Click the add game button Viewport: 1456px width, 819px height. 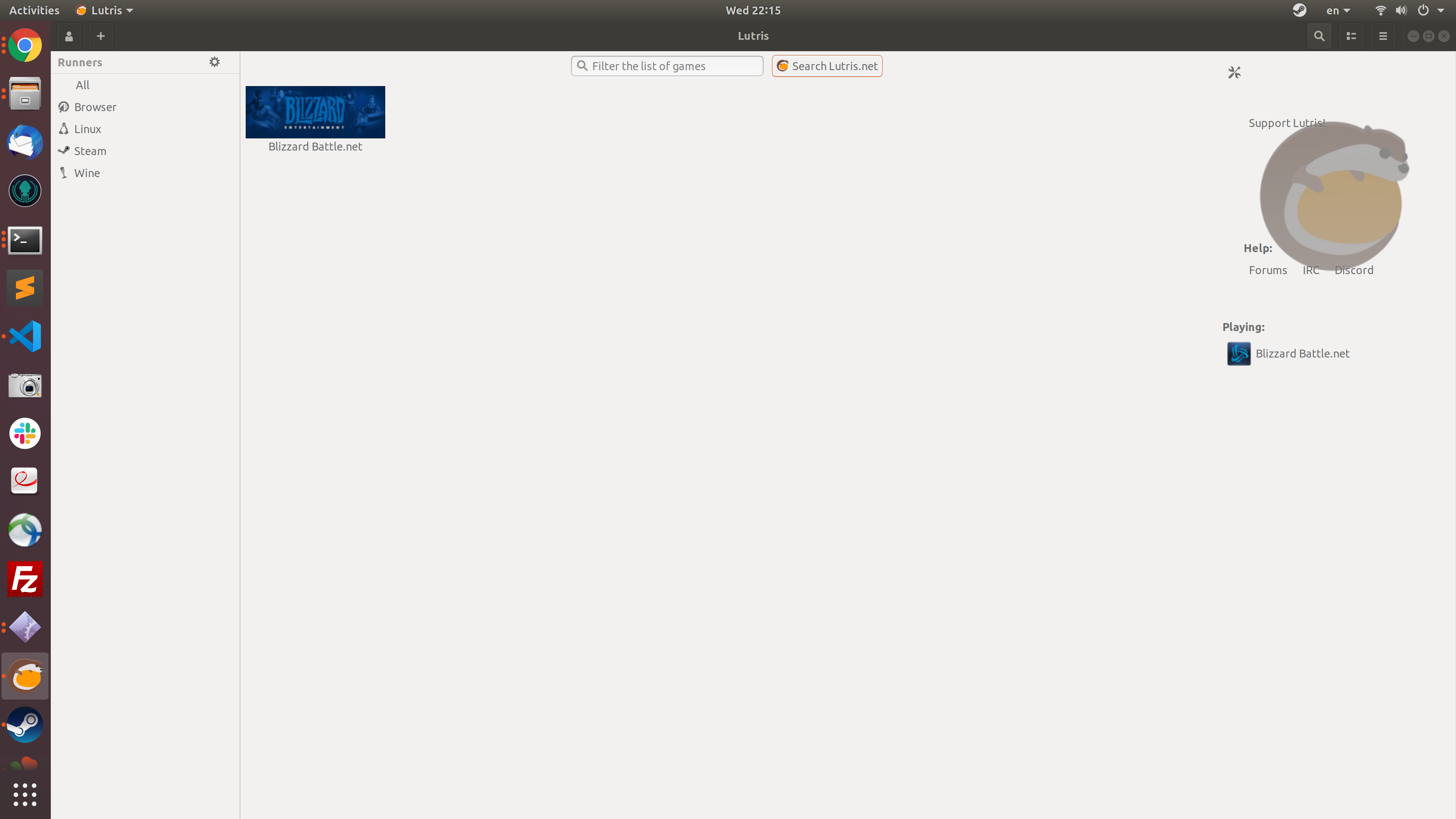100,36
